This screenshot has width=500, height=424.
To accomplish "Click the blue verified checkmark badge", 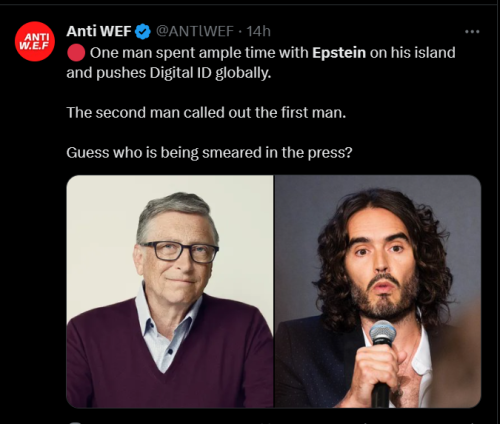I will (143, 32).
